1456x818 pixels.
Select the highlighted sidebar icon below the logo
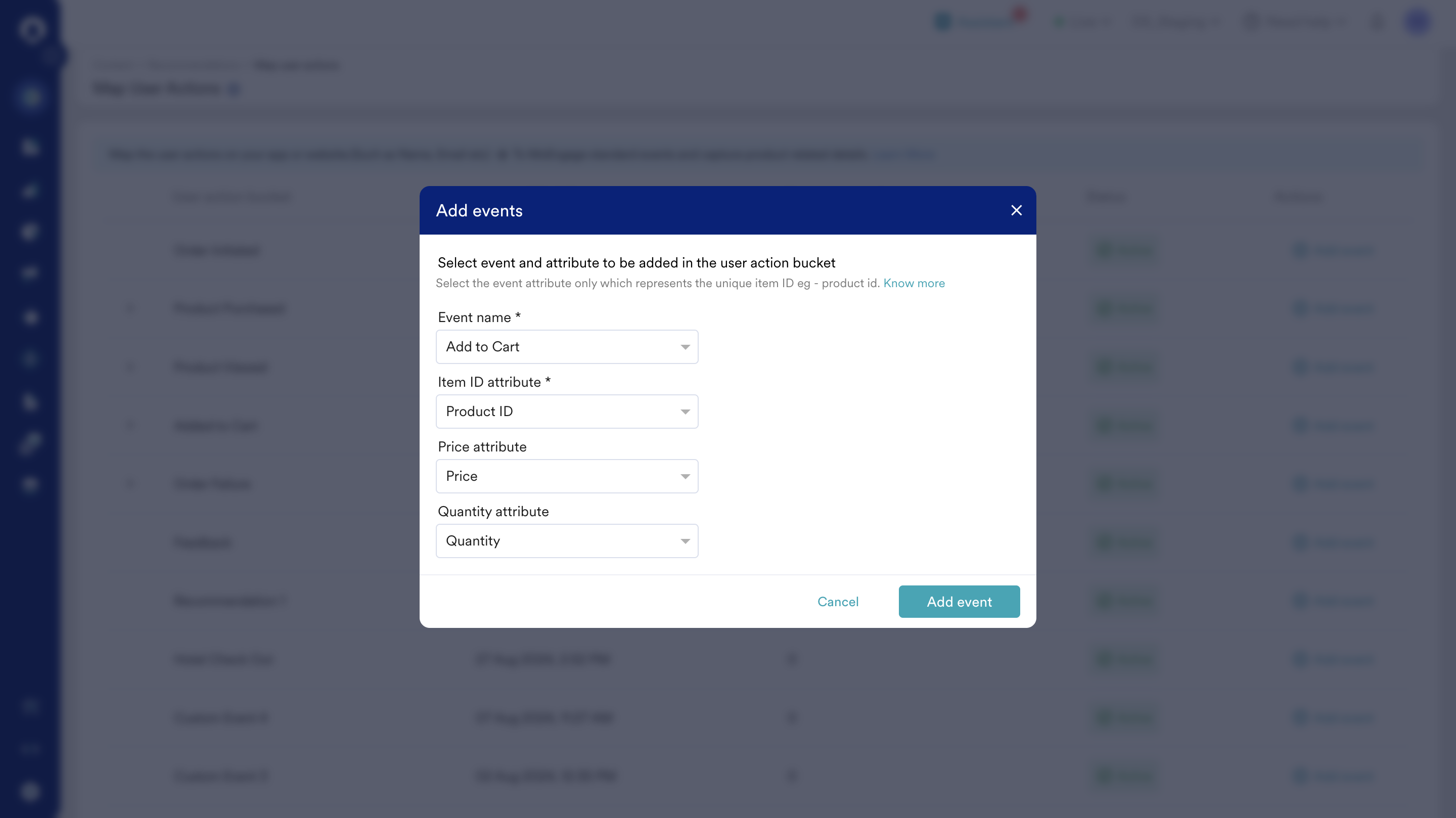tap(31, 97)
